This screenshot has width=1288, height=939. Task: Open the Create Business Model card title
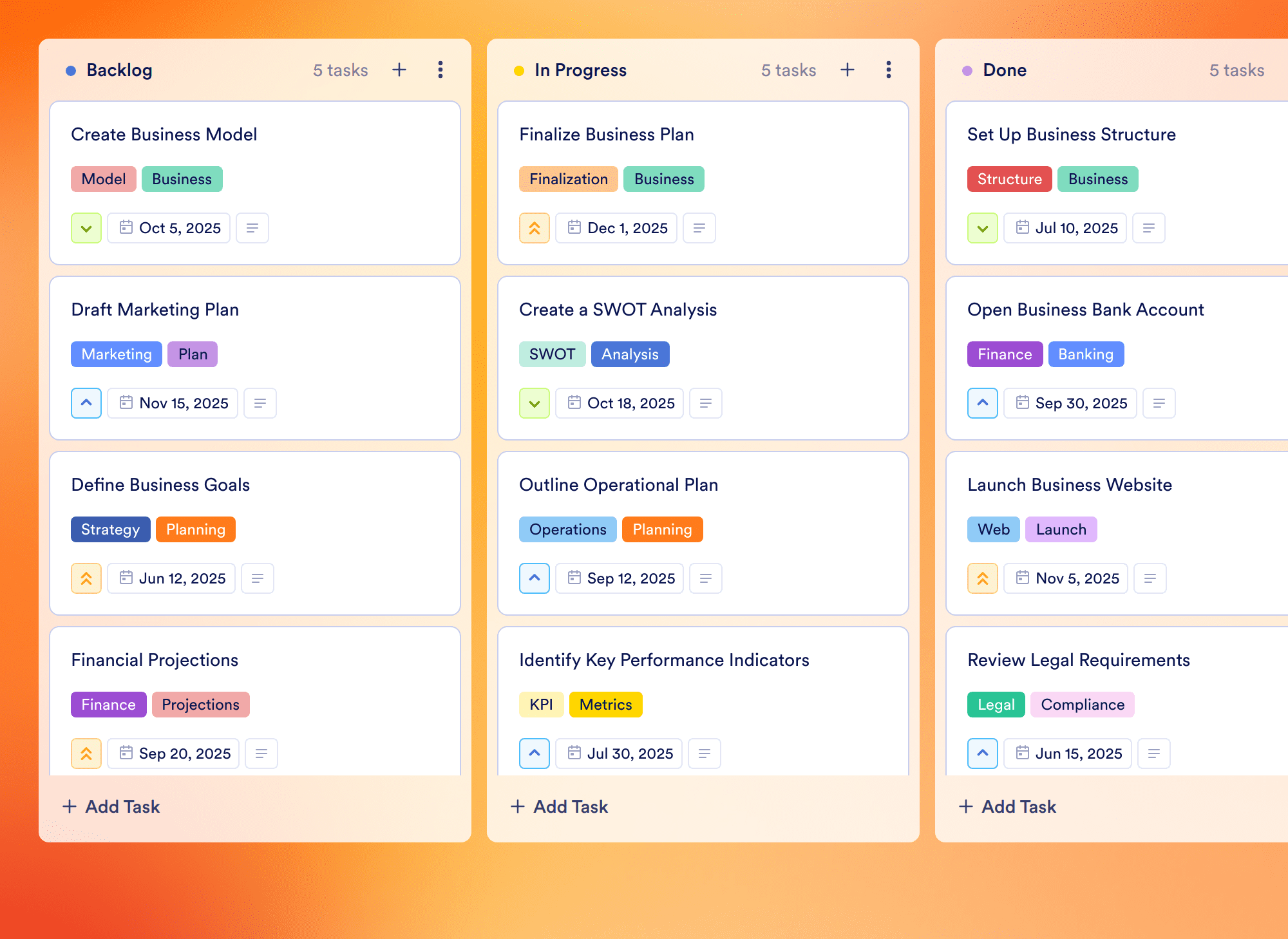tap(164, 134)
